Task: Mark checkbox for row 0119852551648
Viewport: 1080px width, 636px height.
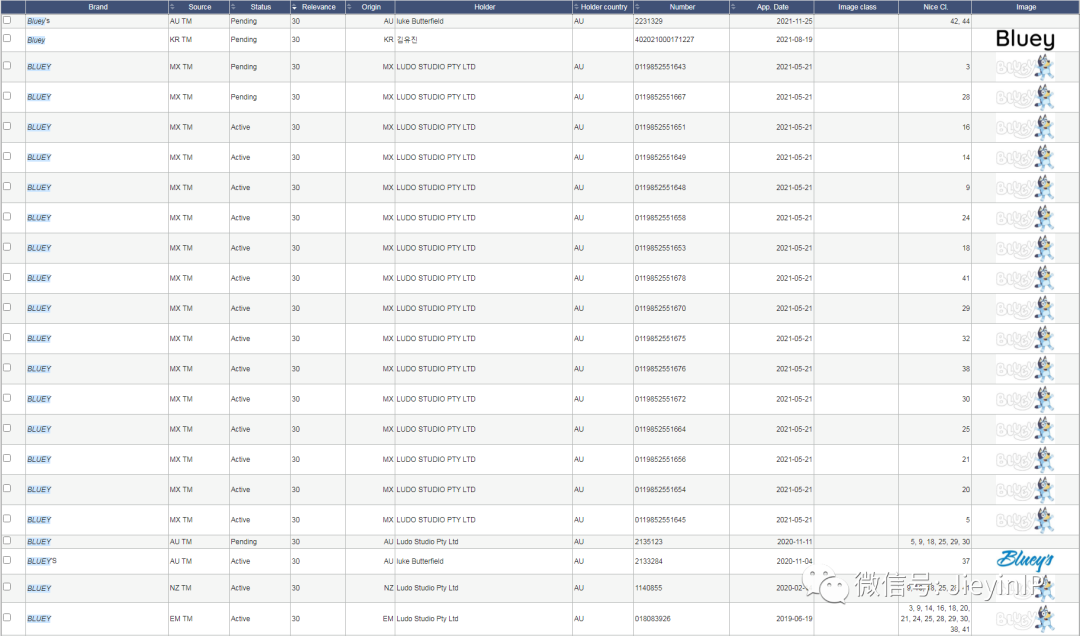Action: pos(7,186)
